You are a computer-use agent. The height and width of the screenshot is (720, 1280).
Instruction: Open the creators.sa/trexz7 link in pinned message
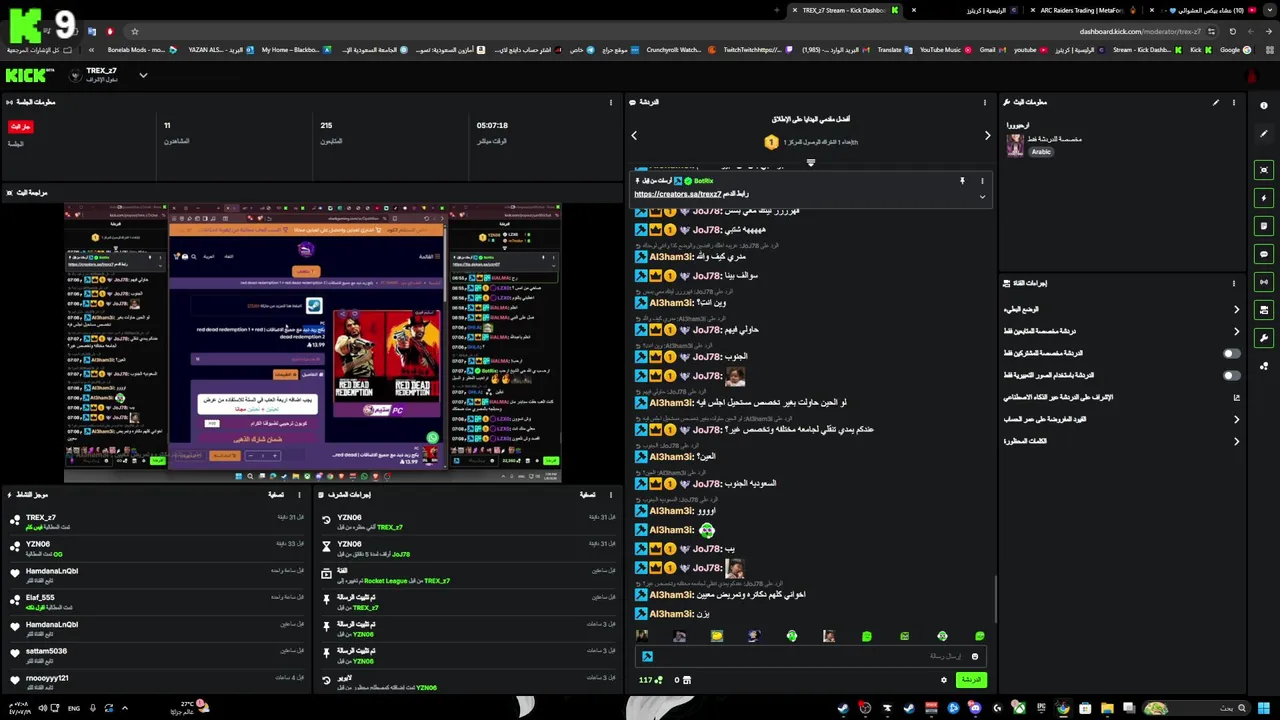pos(677,194)
